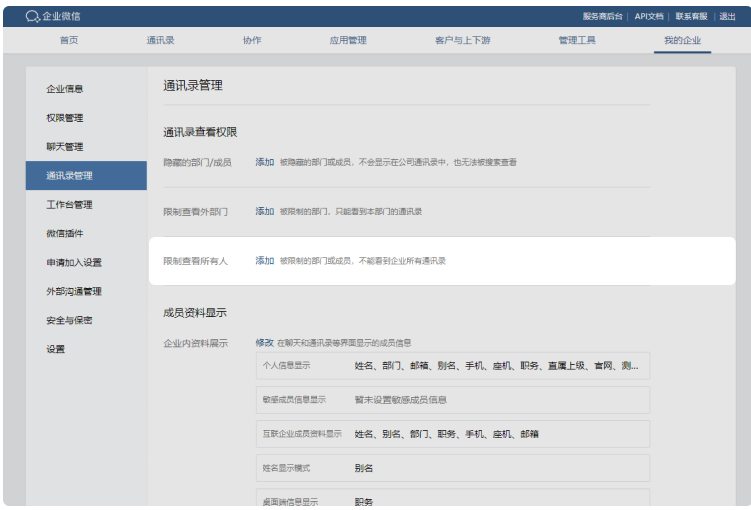This screenshot has width=751, height=510.
Task: Click 退出 to log out
Action: pos(727,16)
